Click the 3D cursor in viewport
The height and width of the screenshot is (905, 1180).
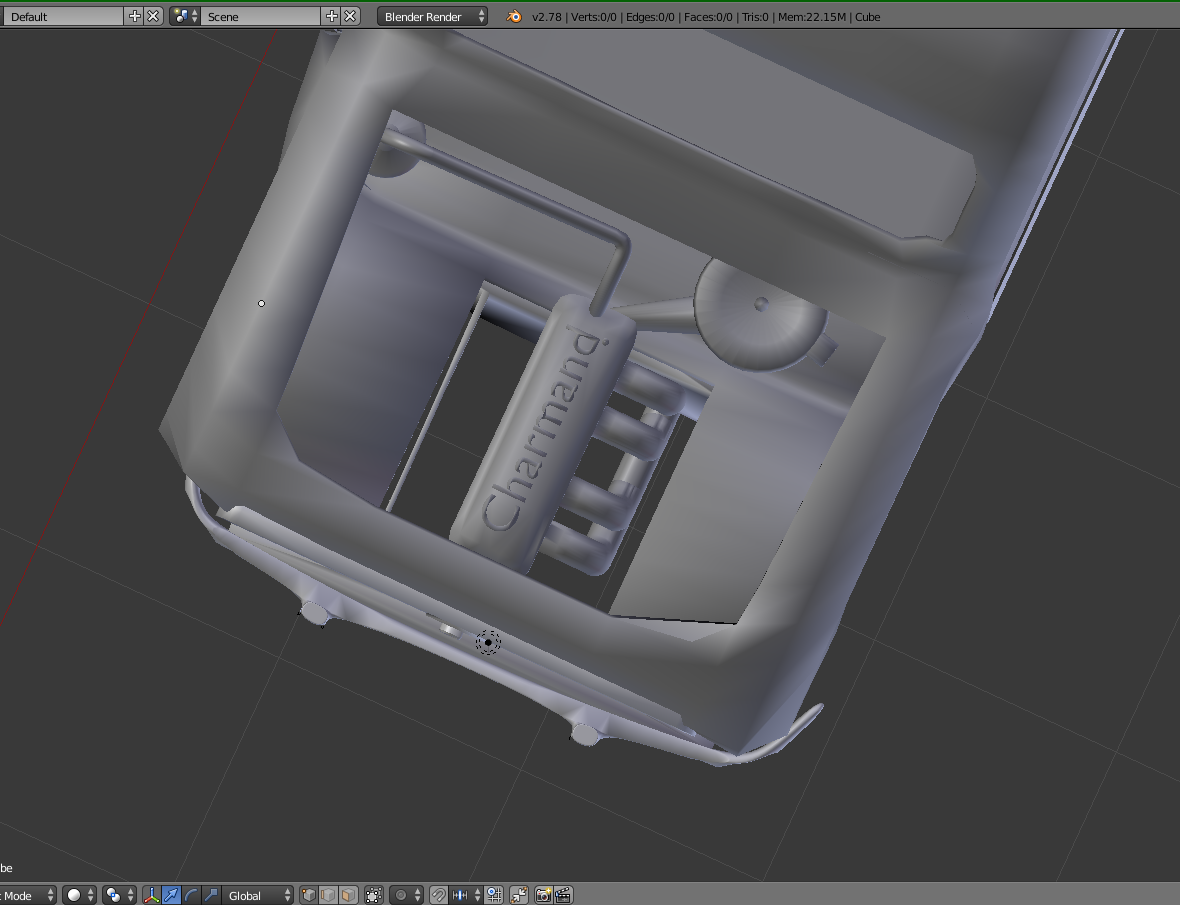[488, 642]
